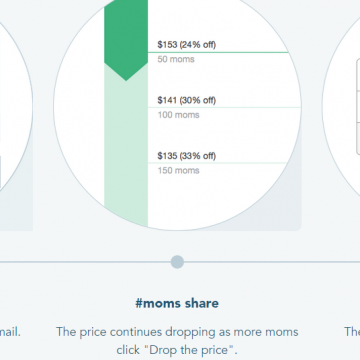Click the divider line under $135 tier
Image resolution: width=360 pixels, height=360 pixels.
pyautogui.click(x=218, y=163)
